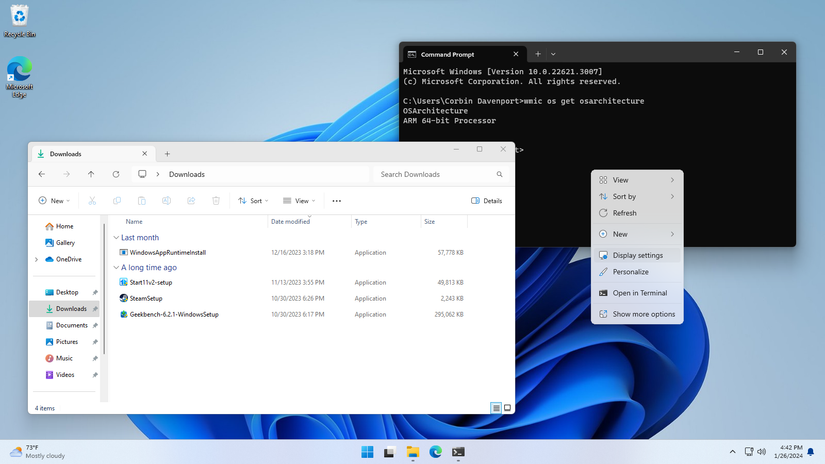Choose Display settings from context menu
The image size is (825, 464).
pyautogui.click(x=637, y=255)
